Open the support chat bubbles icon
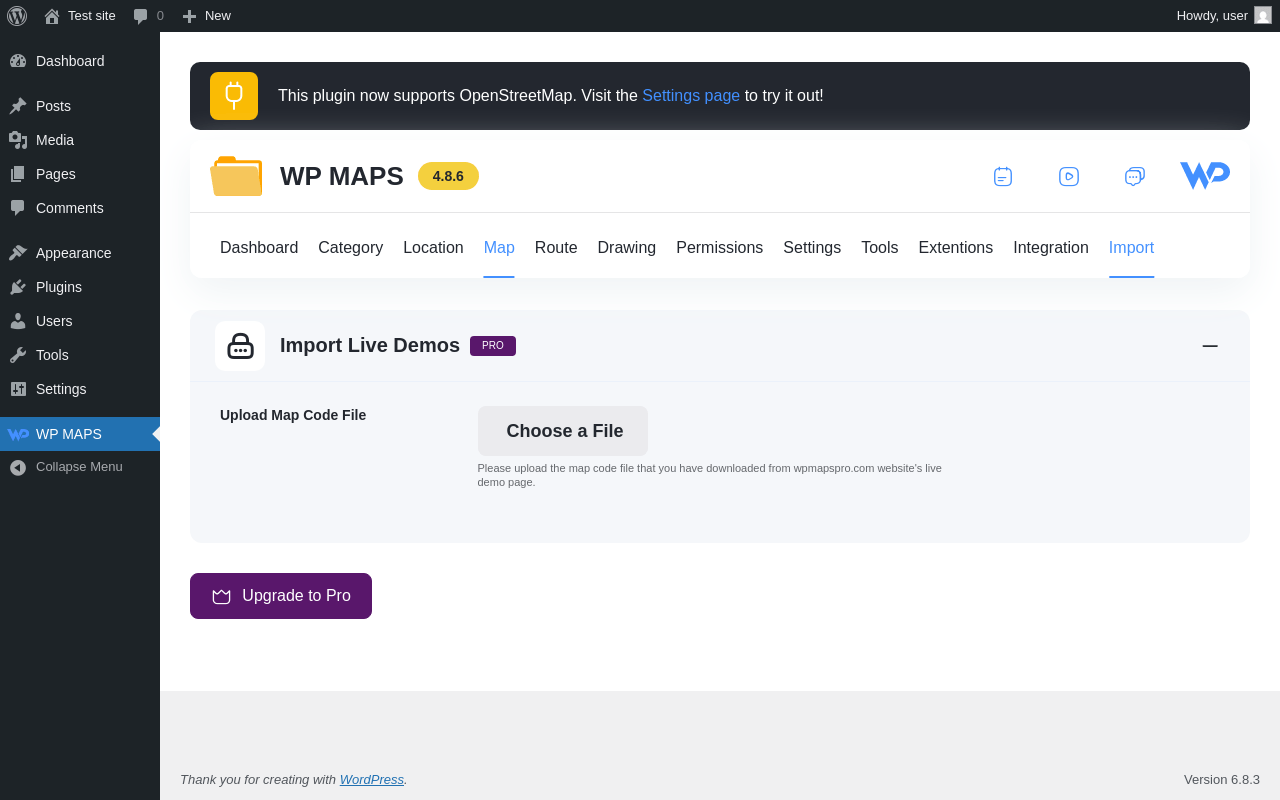 pos(1134,177)
